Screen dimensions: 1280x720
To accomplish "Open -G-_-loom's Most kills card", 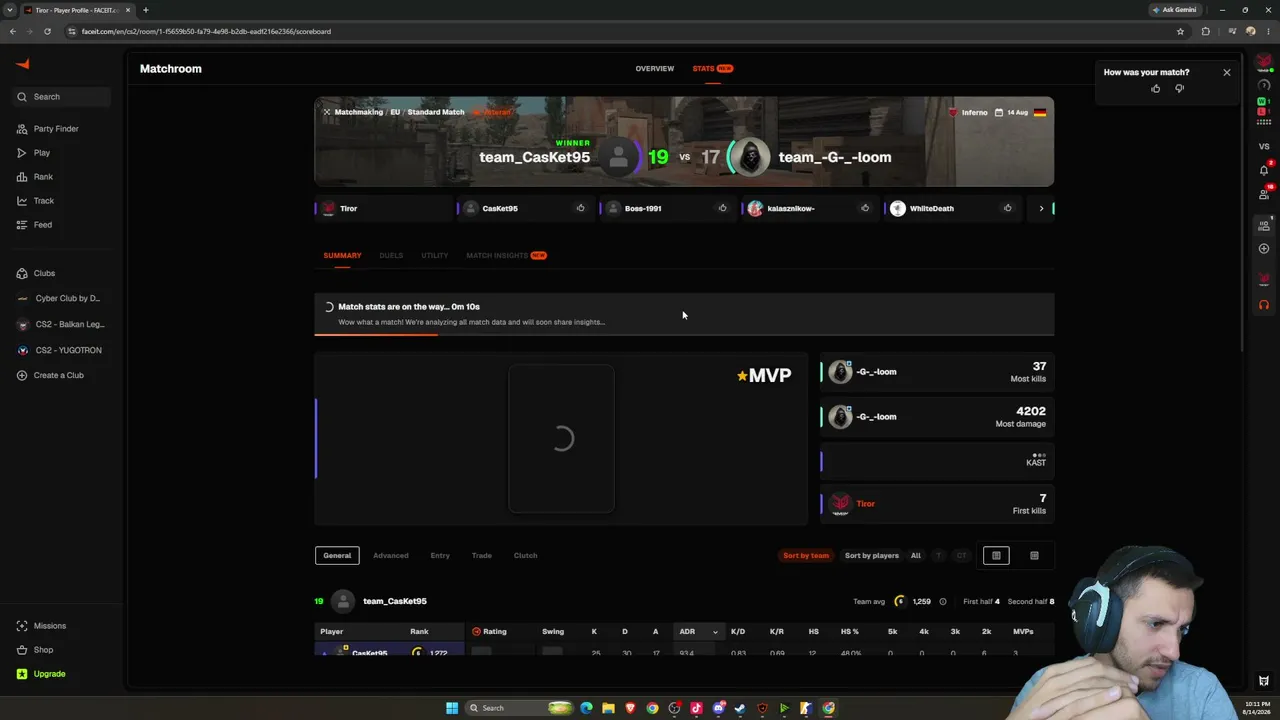I will [x=937, y=372].
